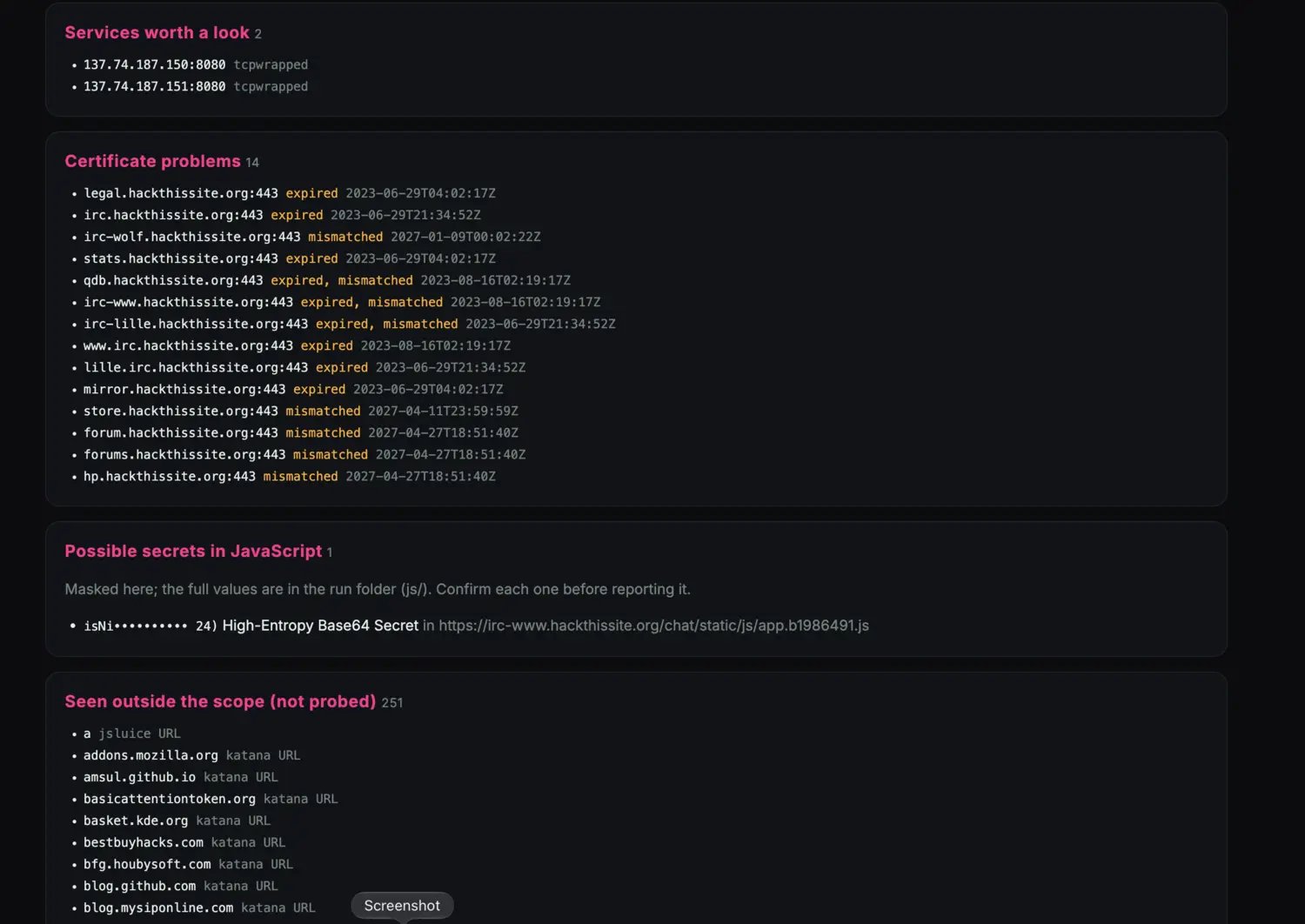
Task: Click the Screenshot tooltip button
Action: 402,905
